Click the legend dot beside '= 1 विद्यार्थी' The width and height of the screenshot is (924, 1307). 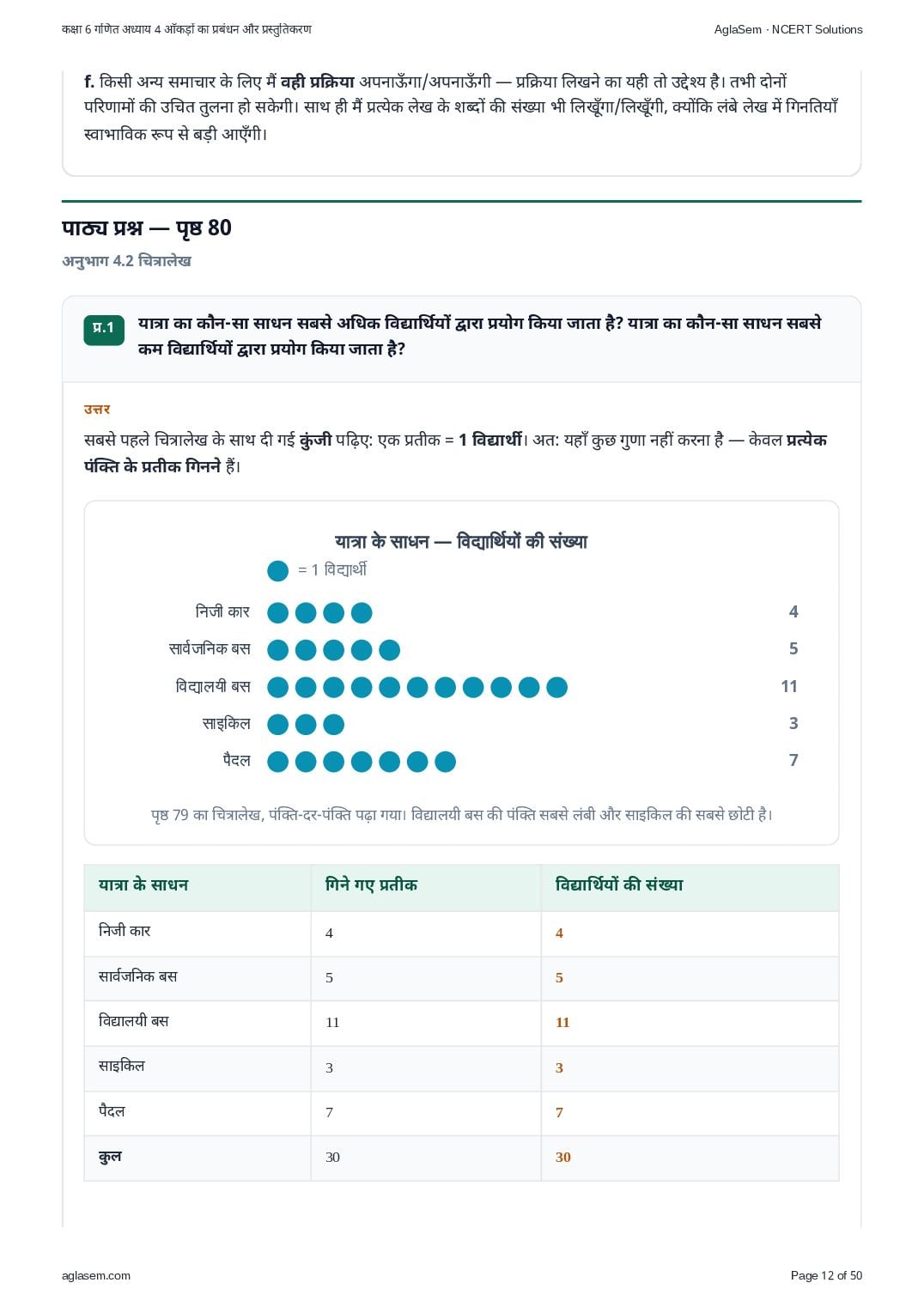pyautogui.click(x=277, y=570)
